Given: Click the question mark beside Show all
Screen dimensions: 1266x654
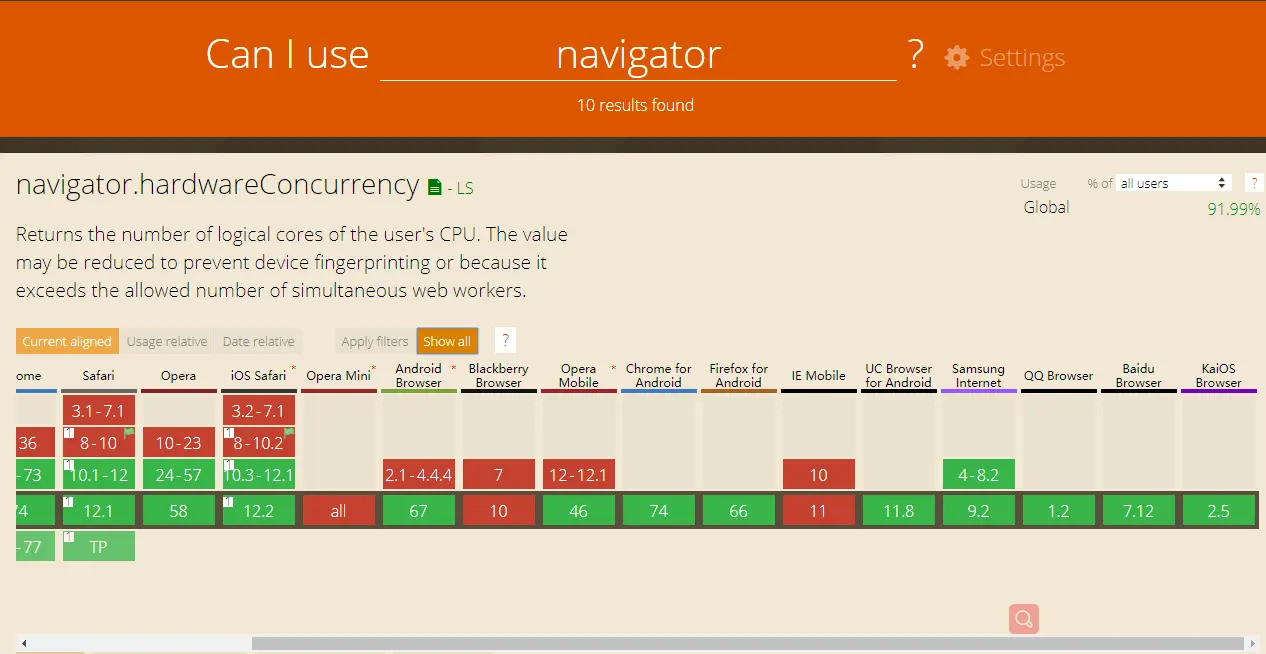Looking at the screenshot, I should [x=505, y=341].
